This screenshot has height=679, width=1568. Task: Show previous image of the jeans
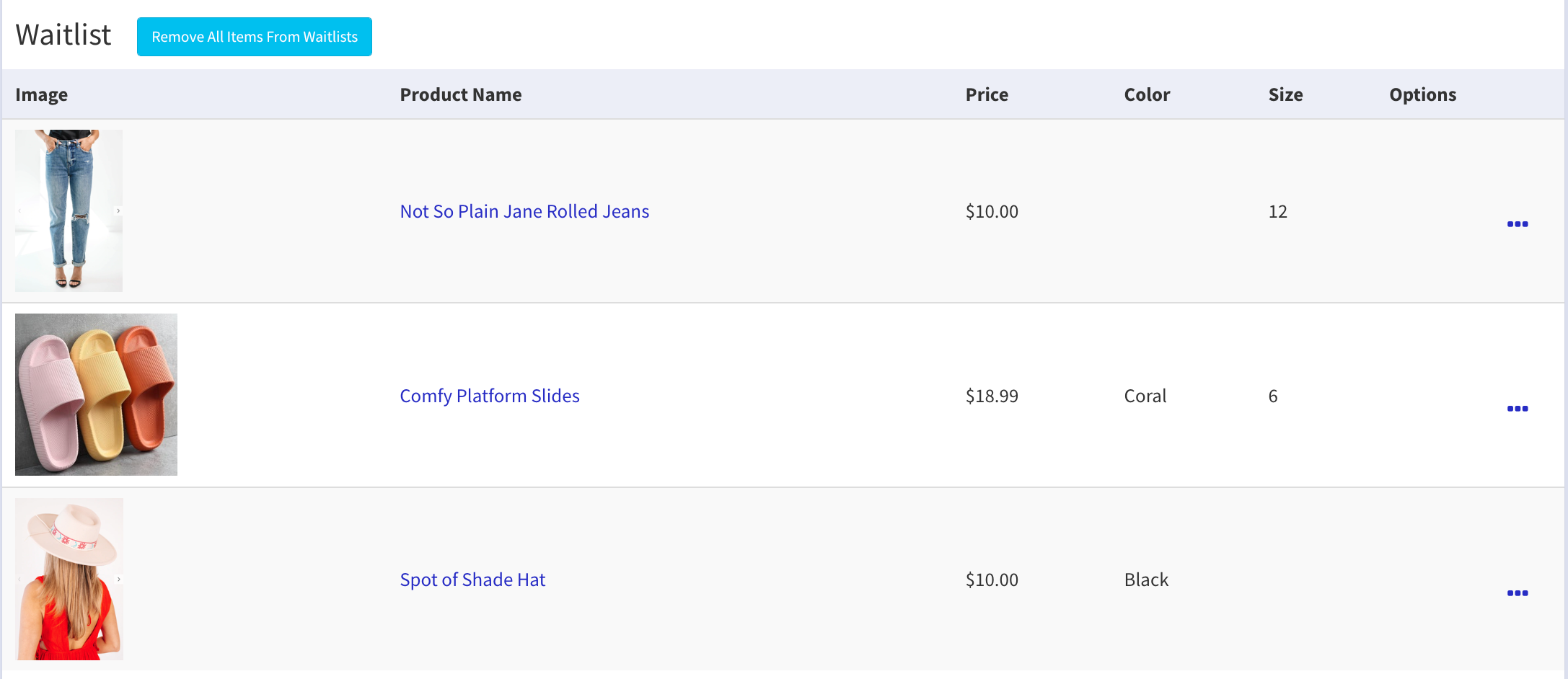click(x=19, y=211)
